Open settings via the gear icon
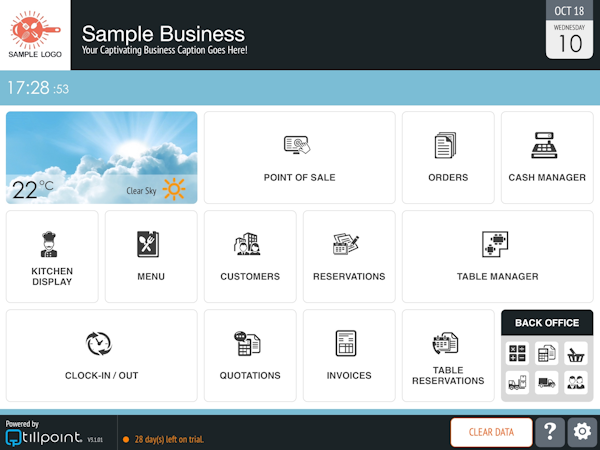Image resolution: width=600 pixels, height=450 pixels. 582,432
